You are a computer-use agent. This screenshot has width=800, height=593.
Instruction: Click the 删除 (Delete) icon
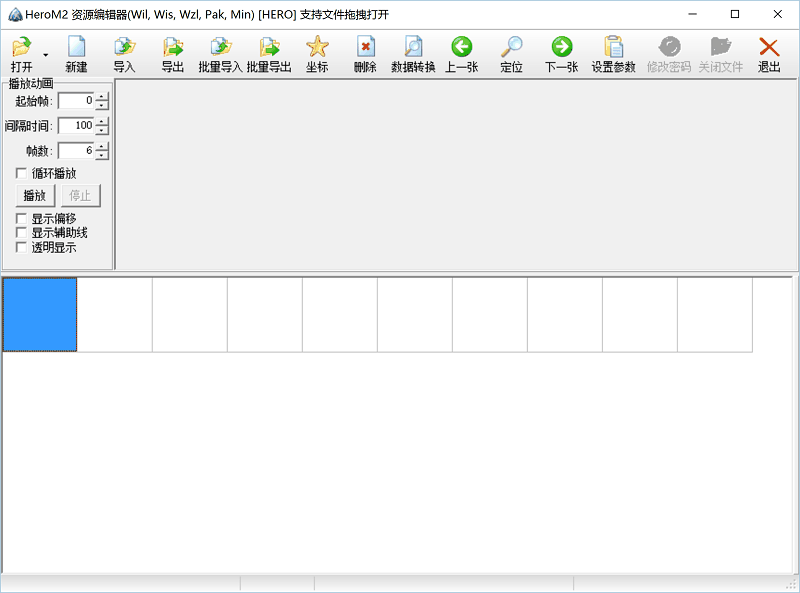[365, 48]
